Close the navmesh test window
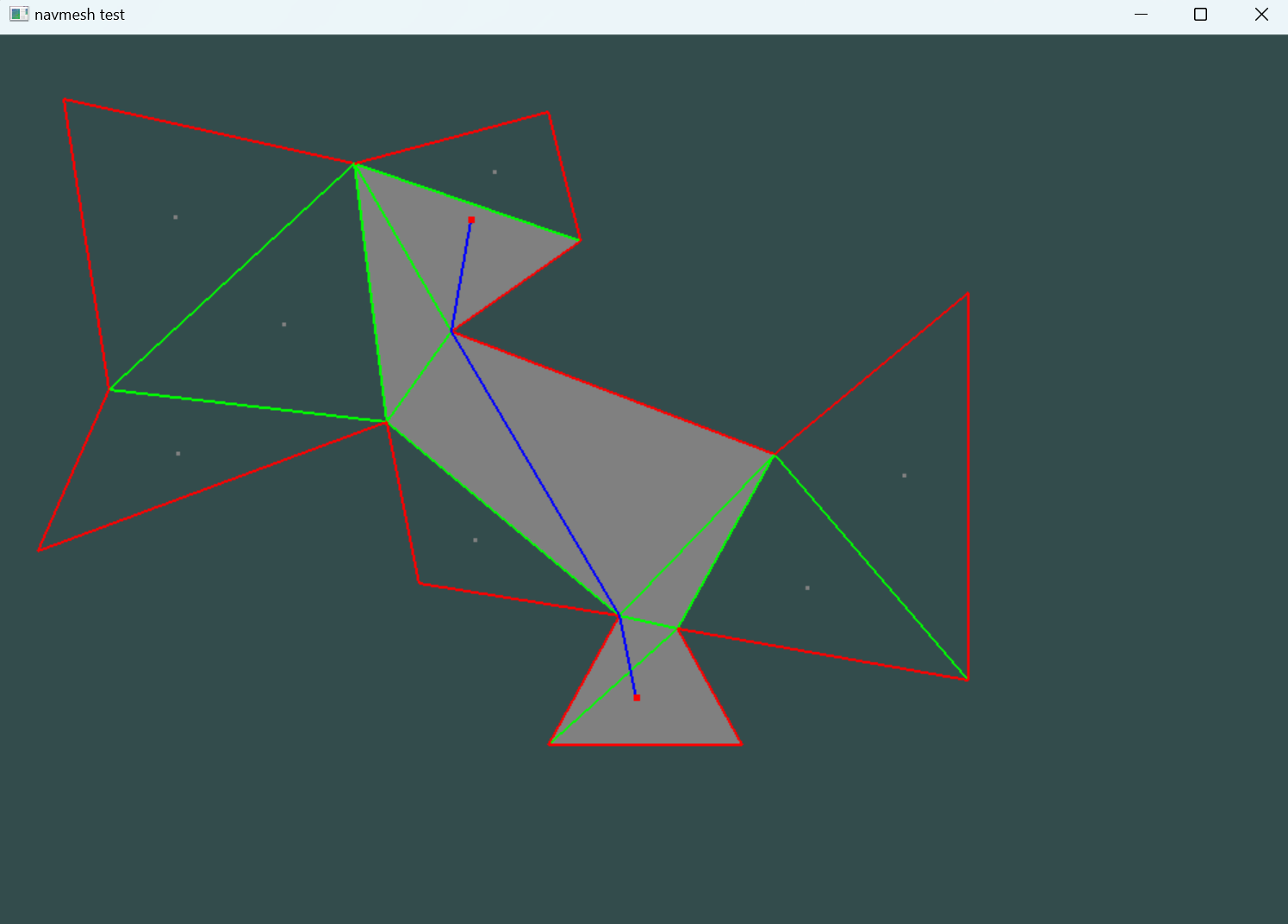Viewport: 1288px width, 924px height. pyautogui.click(x=1260, y=14)
